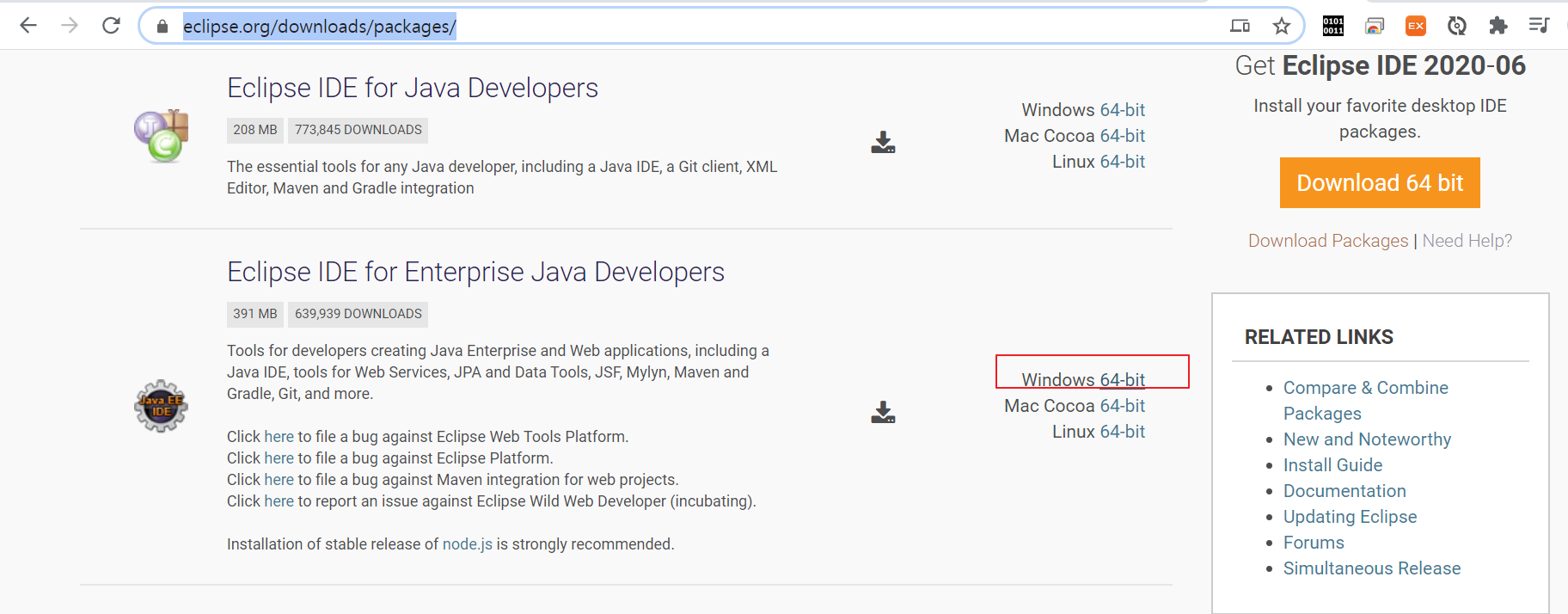Click the Get Eclipse IDE 2020-06 heading

tap(1380, 65)
